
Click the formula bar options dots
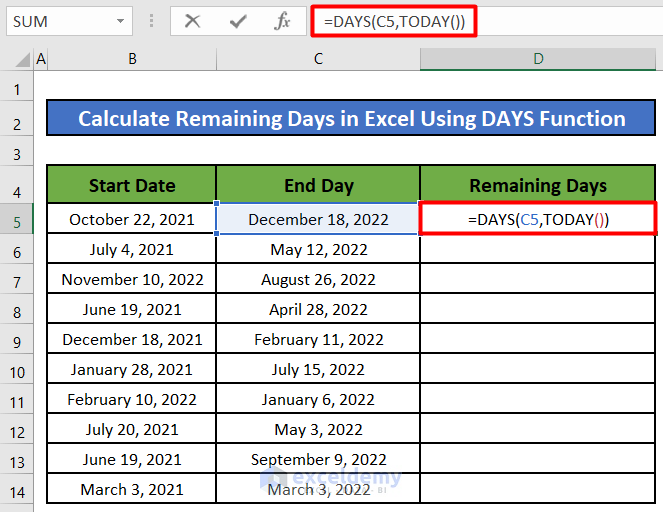152,21
